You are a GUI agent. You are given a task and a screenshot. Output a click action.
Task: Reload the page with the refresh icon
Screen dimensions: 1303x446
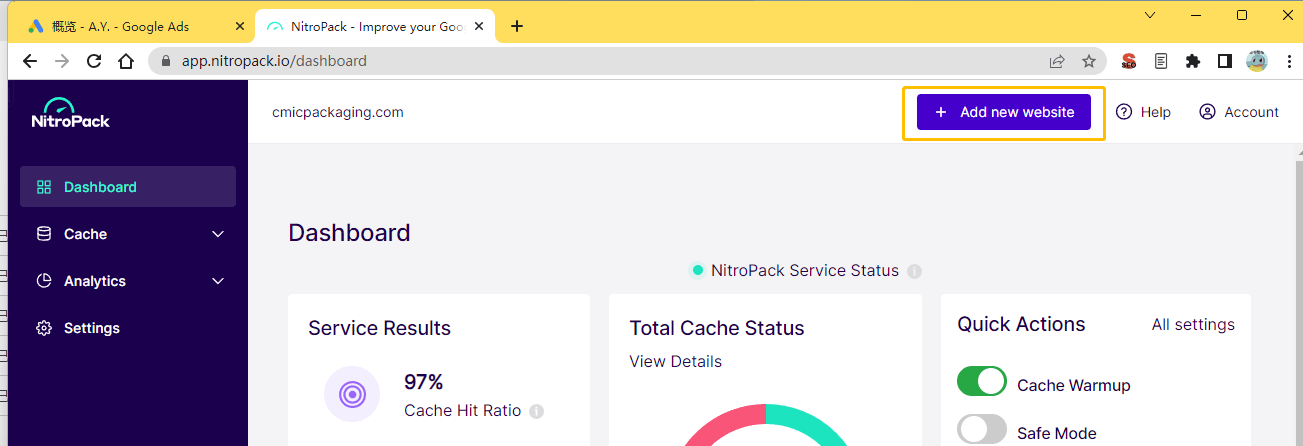(x=94, y=61)
